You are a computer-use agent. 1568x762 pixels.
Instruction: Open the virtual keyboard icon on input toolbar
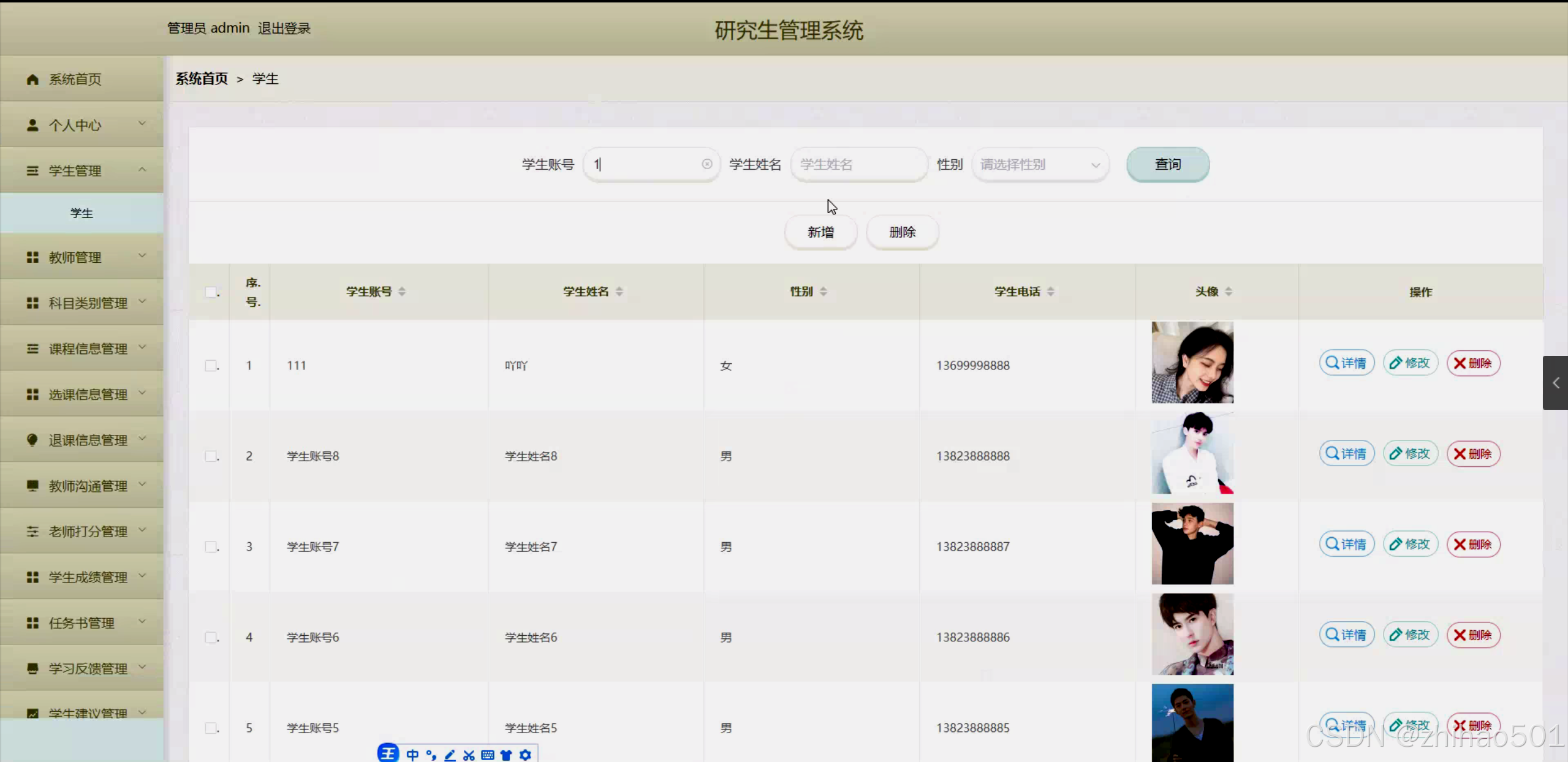[x=488, y=755]
